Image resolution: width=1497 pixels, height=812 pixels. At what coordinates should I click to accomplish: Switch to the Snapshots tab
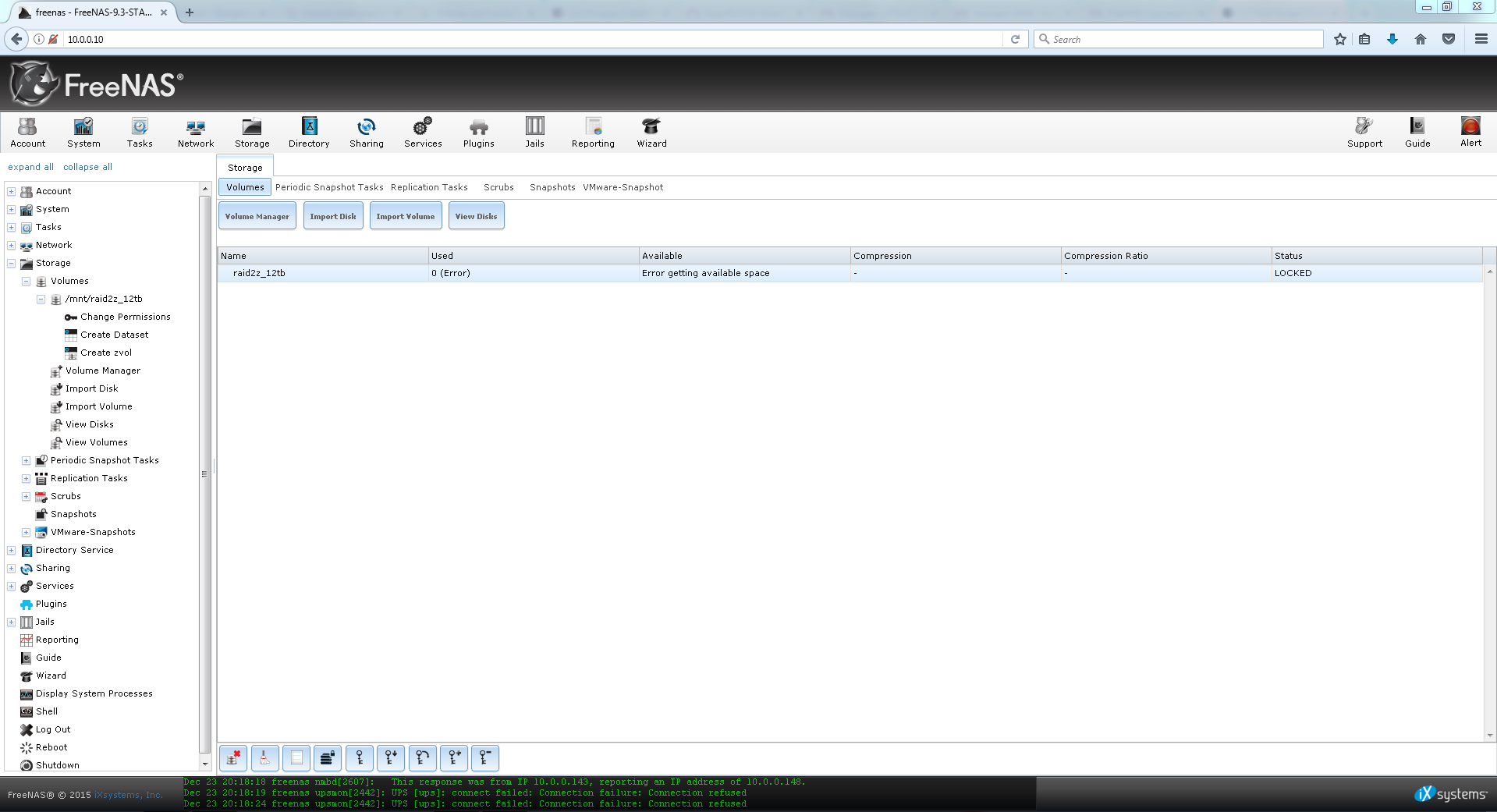coord(552,187)
